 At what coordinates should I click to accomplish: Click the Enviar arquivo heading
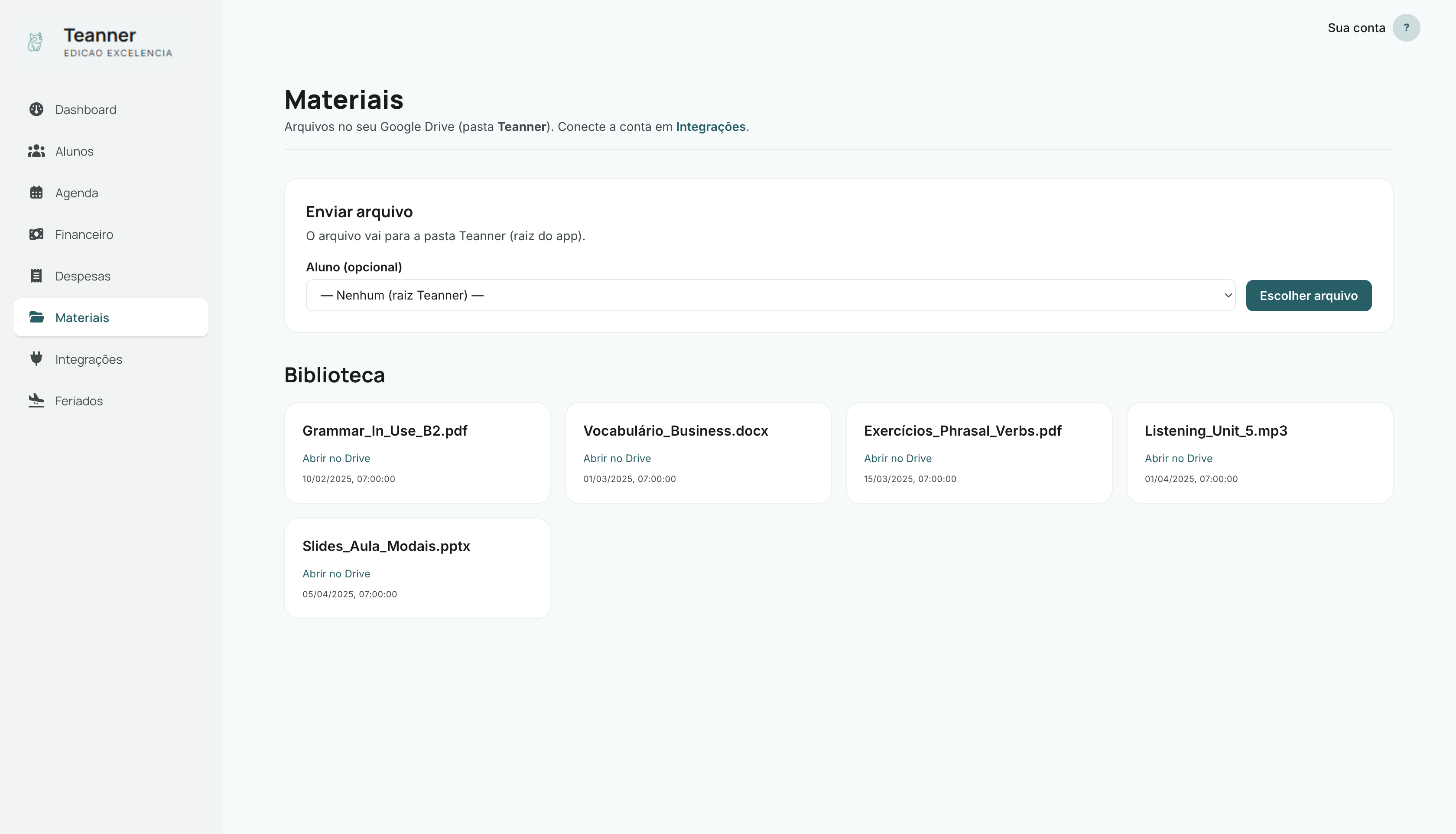tap(359, 212)
